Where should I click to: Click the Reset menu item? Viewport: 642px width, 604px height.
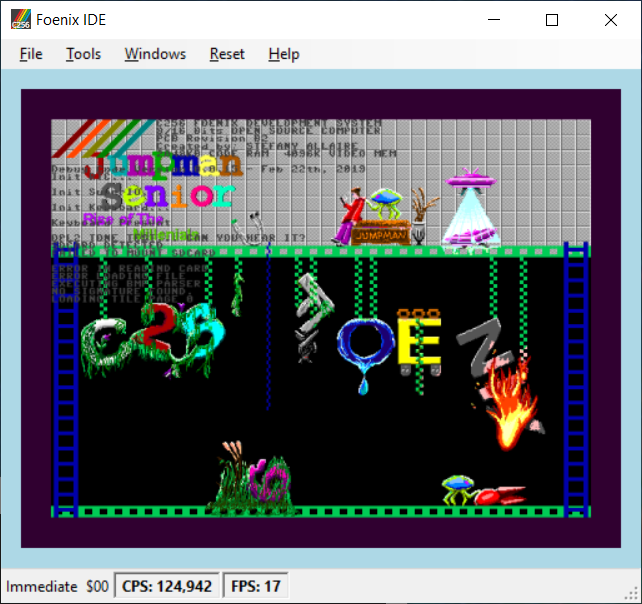[227, 54]
